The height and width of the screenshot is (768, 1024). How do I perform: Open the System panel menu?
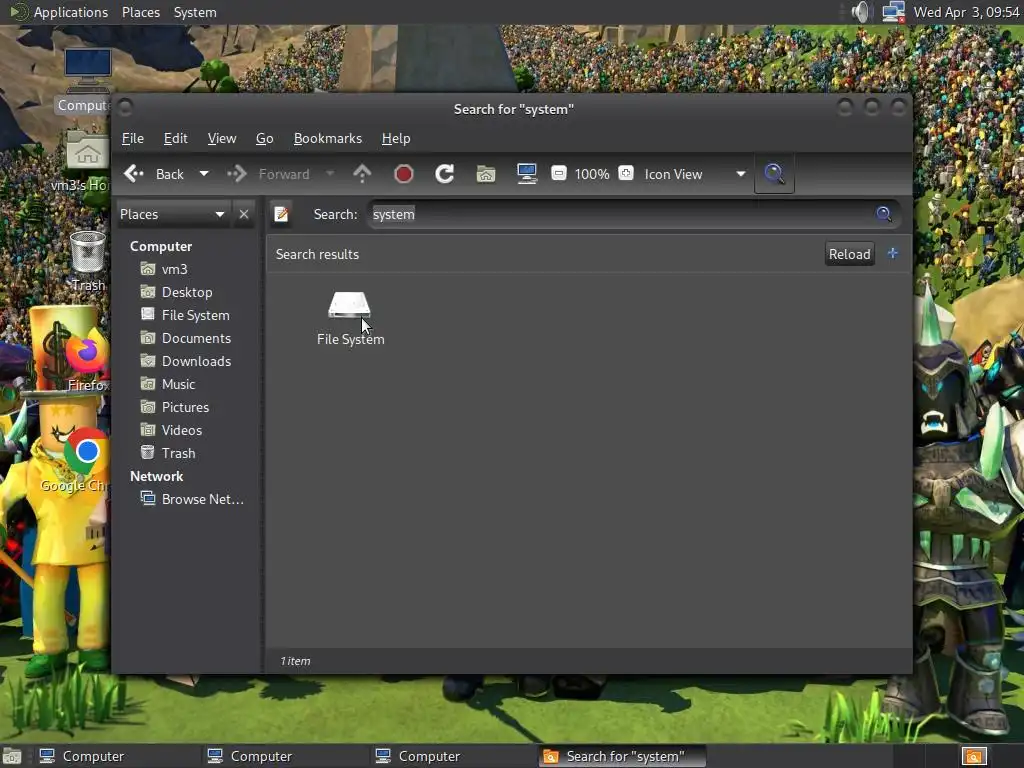point(195,12)
